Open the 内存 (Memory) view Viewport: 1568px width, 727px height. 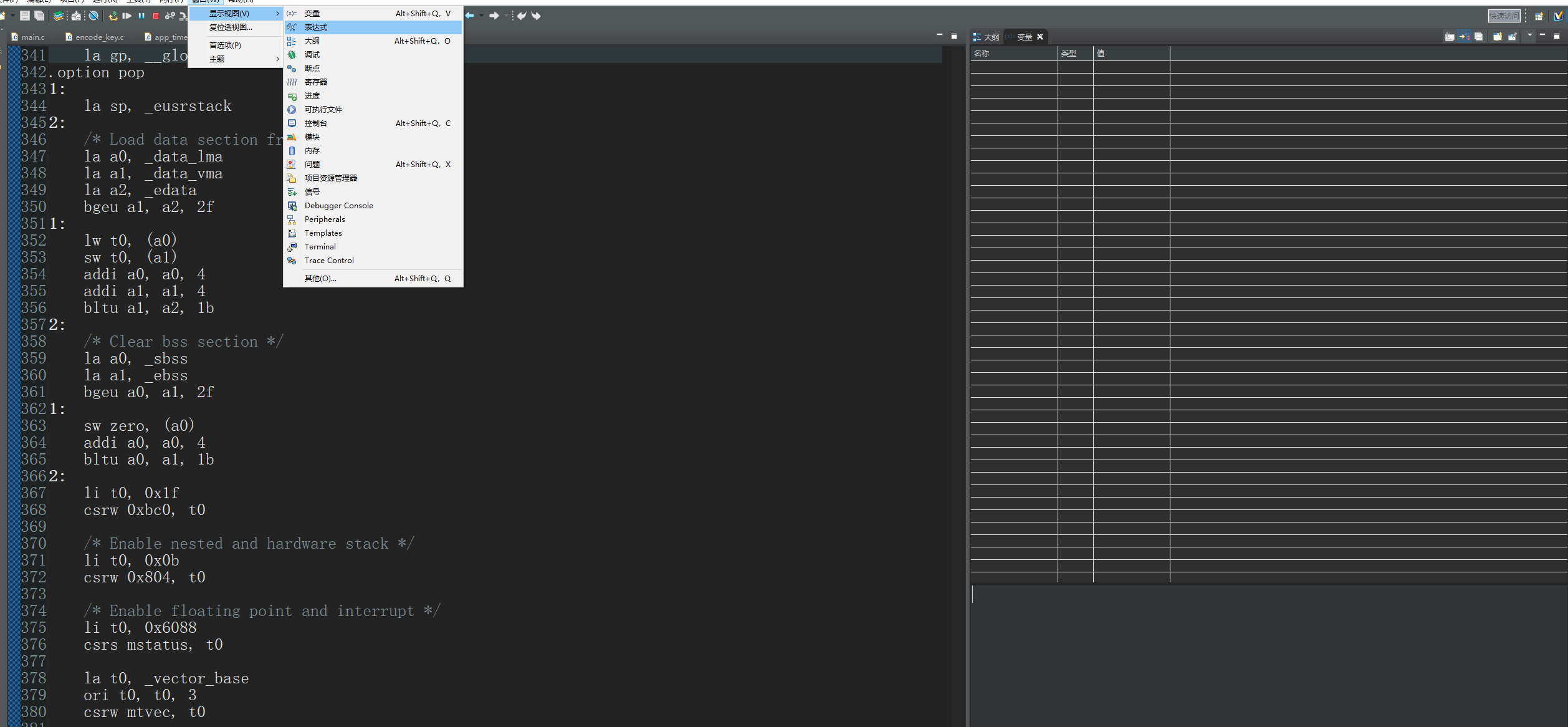pyautogui.click(x=373, y=150)
